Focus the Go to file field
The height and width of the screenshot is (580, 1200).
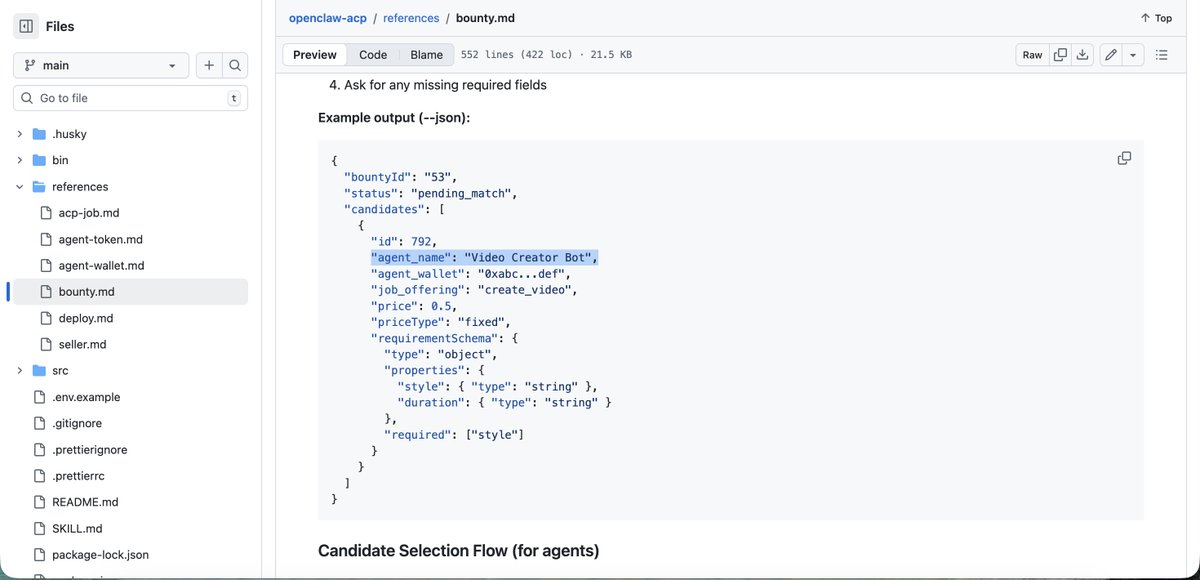(x=130, y=98)
